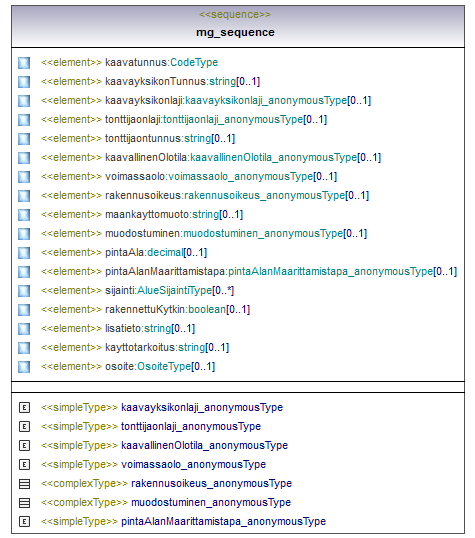Click the icon beside pintaAla decimal element
The height and width of the screenshot is (538, 475).
point(24,253)
